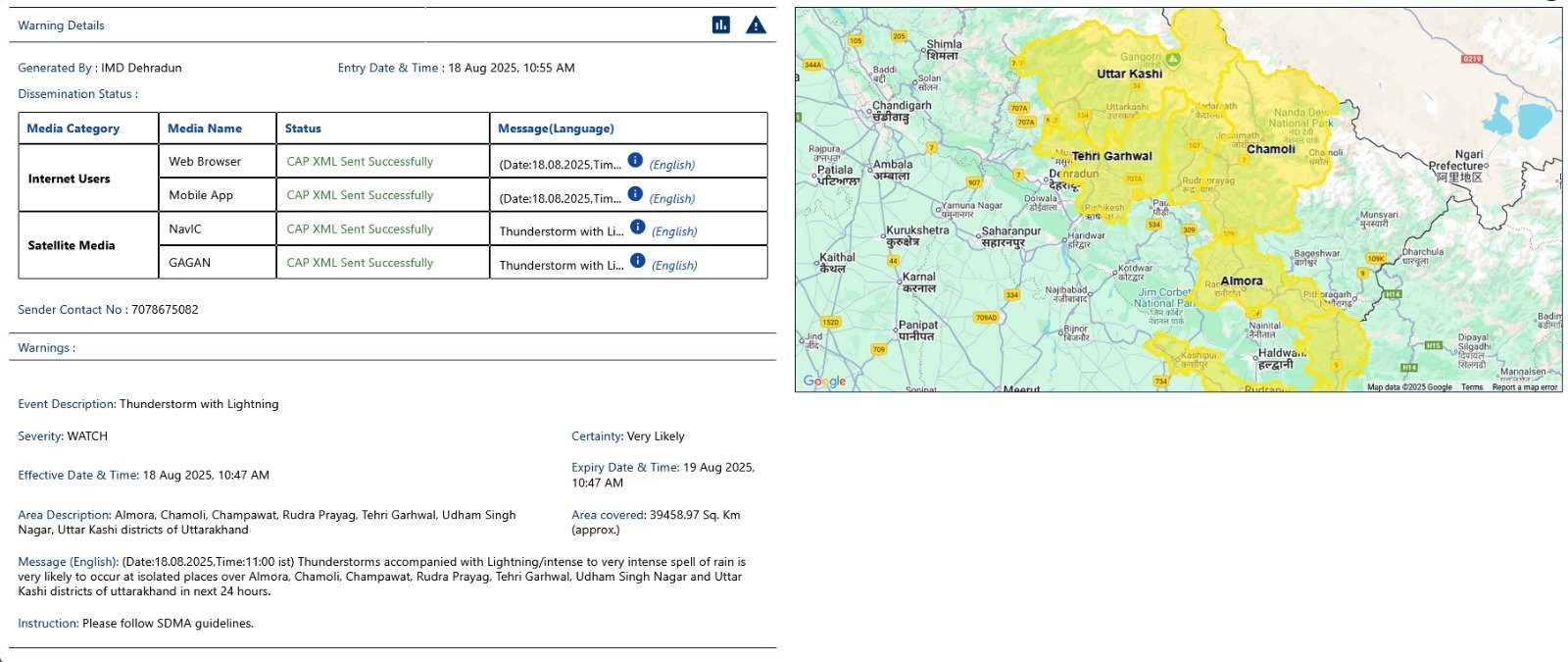Open info icon for Mobile App message
Image resolution: width=1568 pixels, height=662 pixels.
pyautogui.click(x=635, y=193)
